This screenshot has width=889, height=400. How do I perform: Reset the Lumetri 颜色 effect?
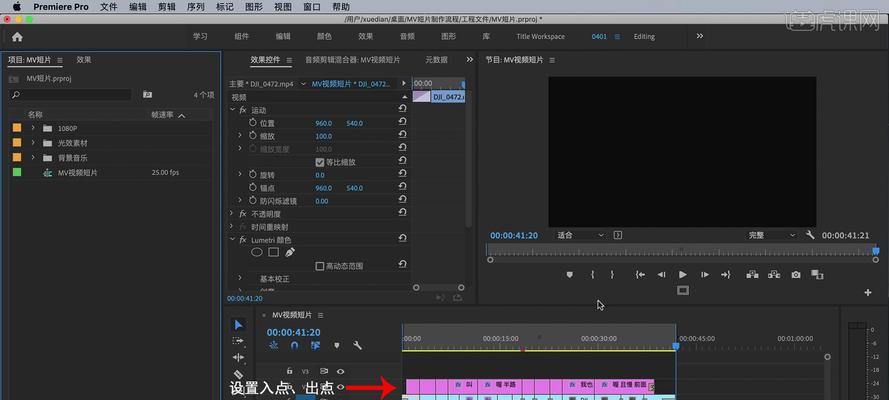[402, 239]
